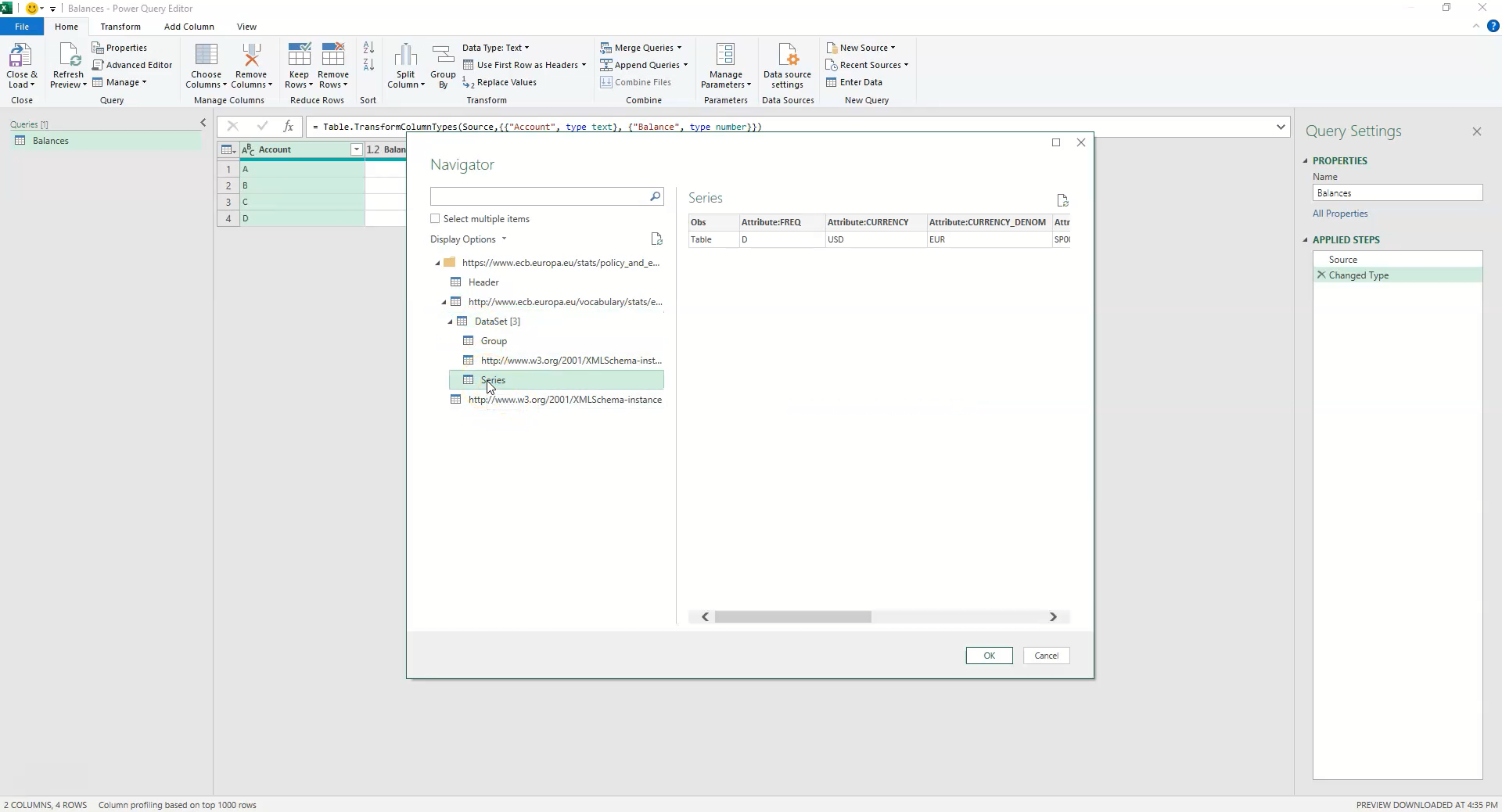
Task: Select the Split Column tool
Action: coord(406,66)
